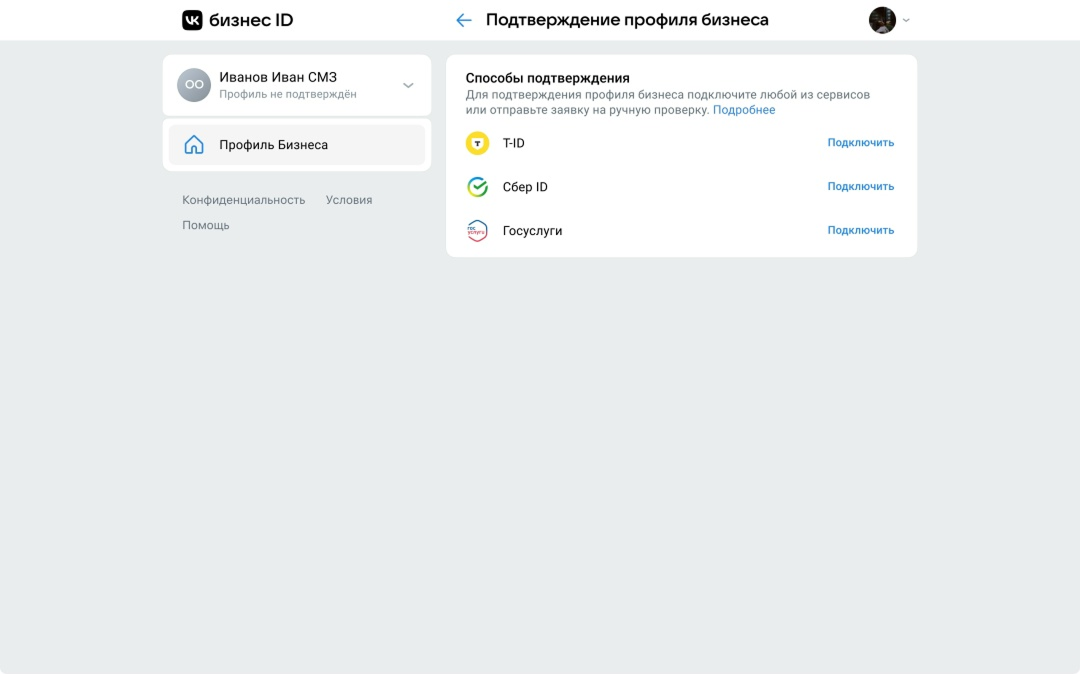Viewport: 1080px width, 674px height.
Task: Connect T-ID via Подключить
Action: [x=860, y=143]
